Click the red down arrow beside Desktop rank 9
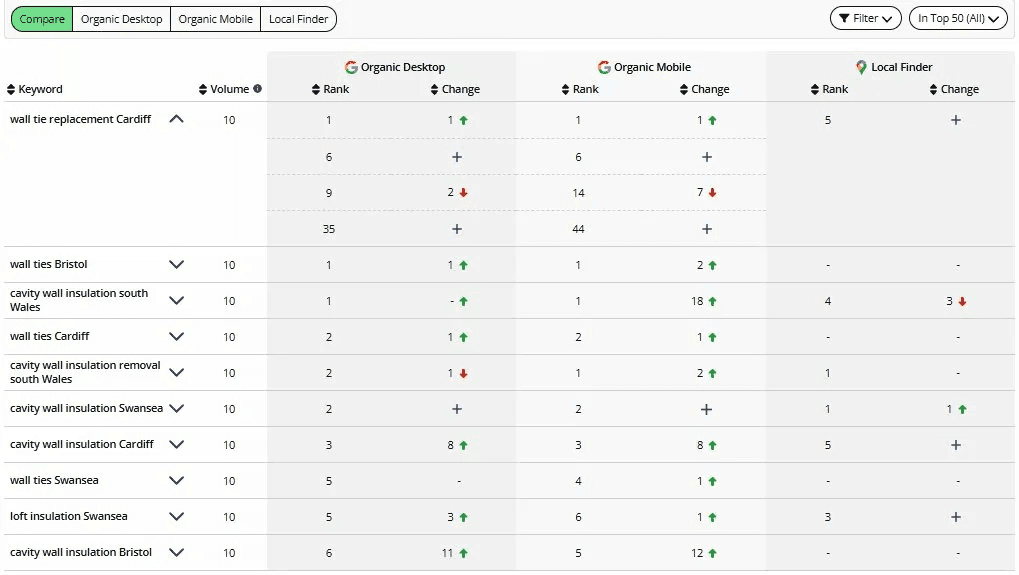This screenshot has height=575, width=1019. [463, 192]
